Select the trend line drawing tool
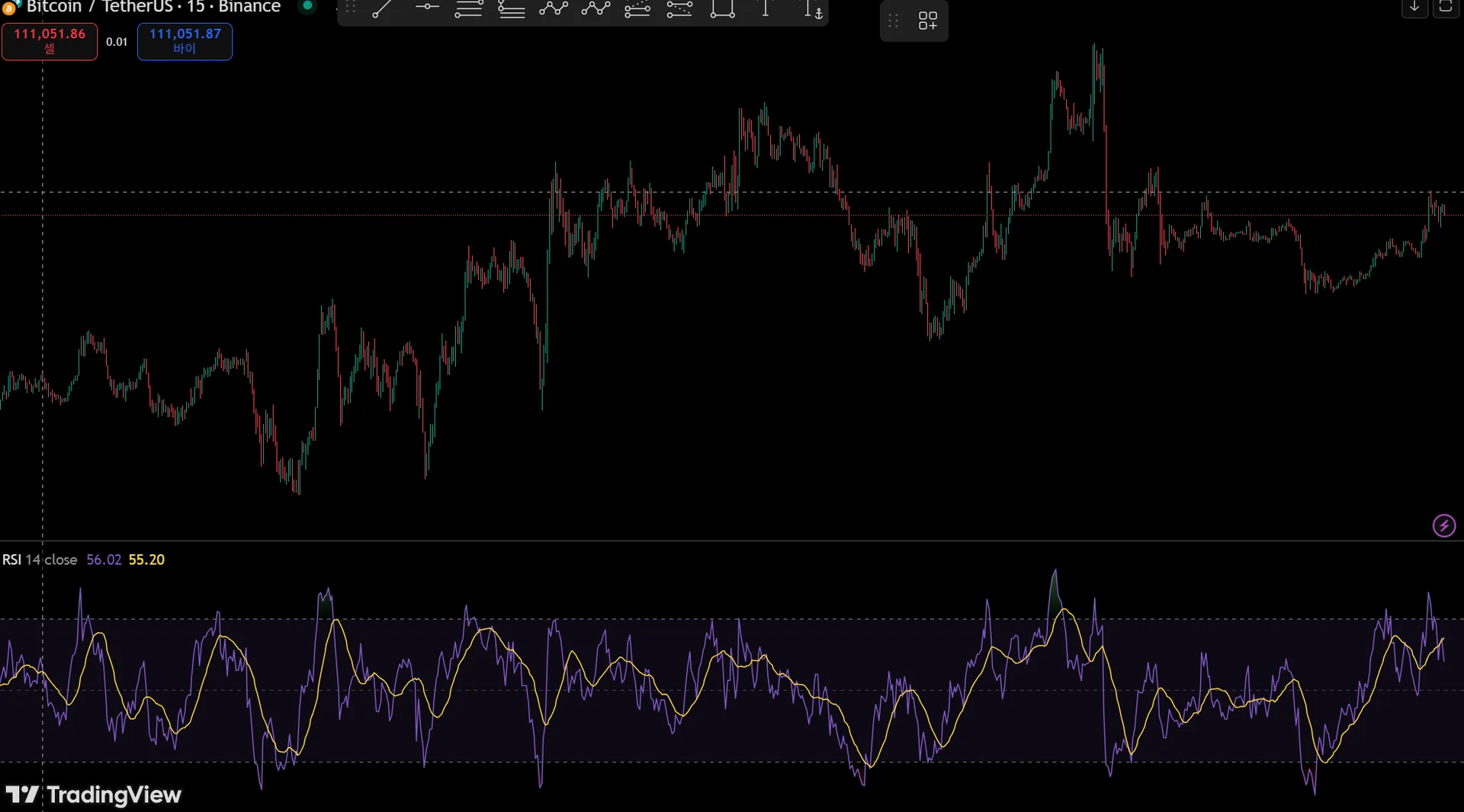Viewport: 1464px width, 812px height. click(381, 9)
